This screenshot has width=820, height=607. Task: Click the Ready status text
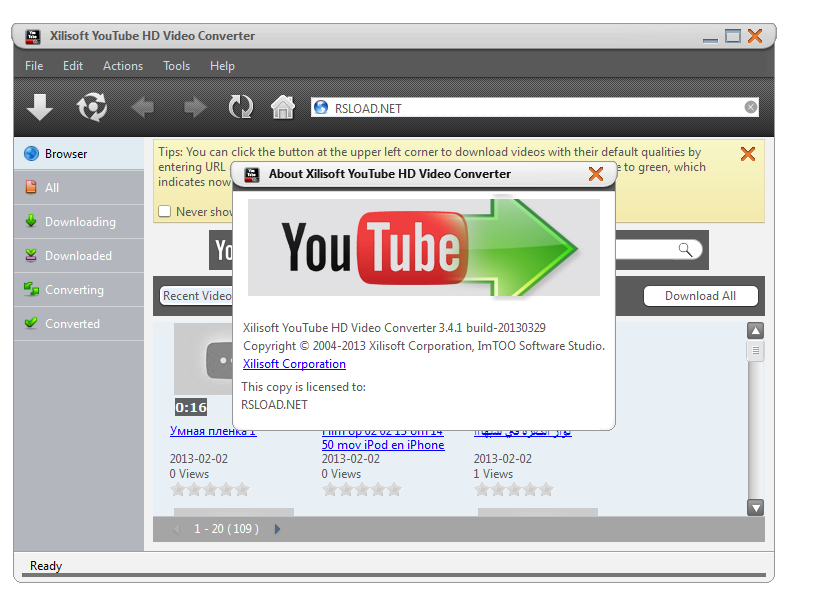click(46, 566)
